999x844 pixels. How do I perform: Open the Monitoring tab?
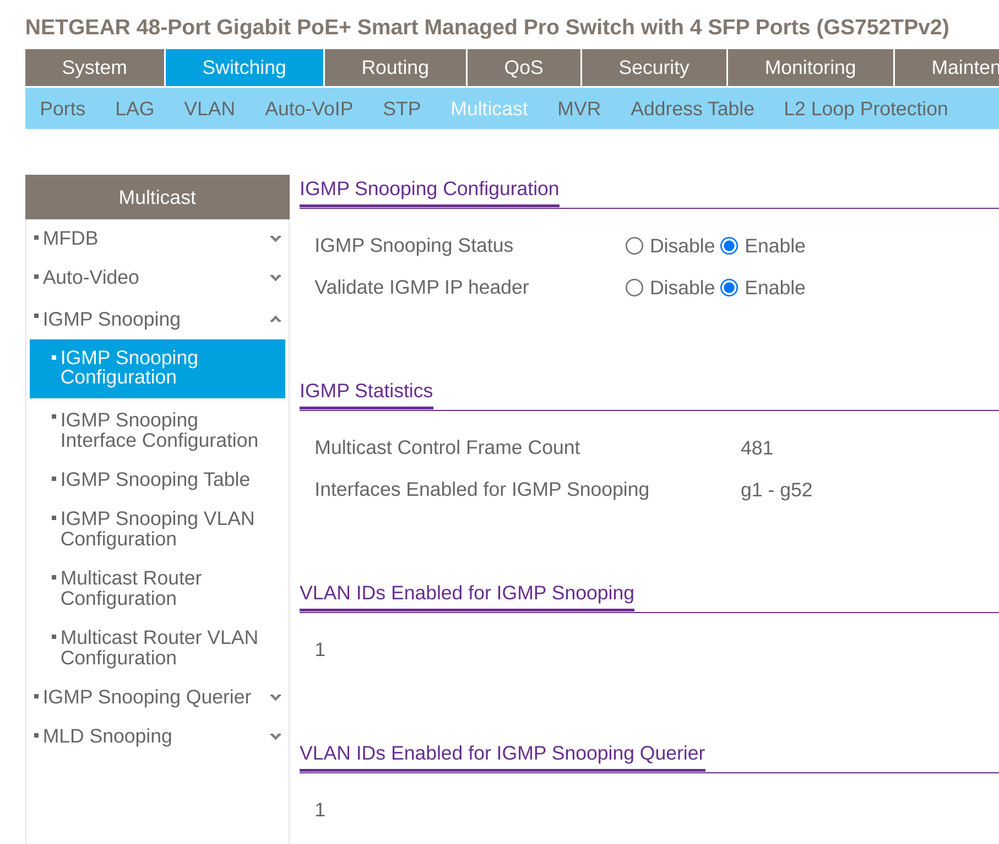click(810, 68)
